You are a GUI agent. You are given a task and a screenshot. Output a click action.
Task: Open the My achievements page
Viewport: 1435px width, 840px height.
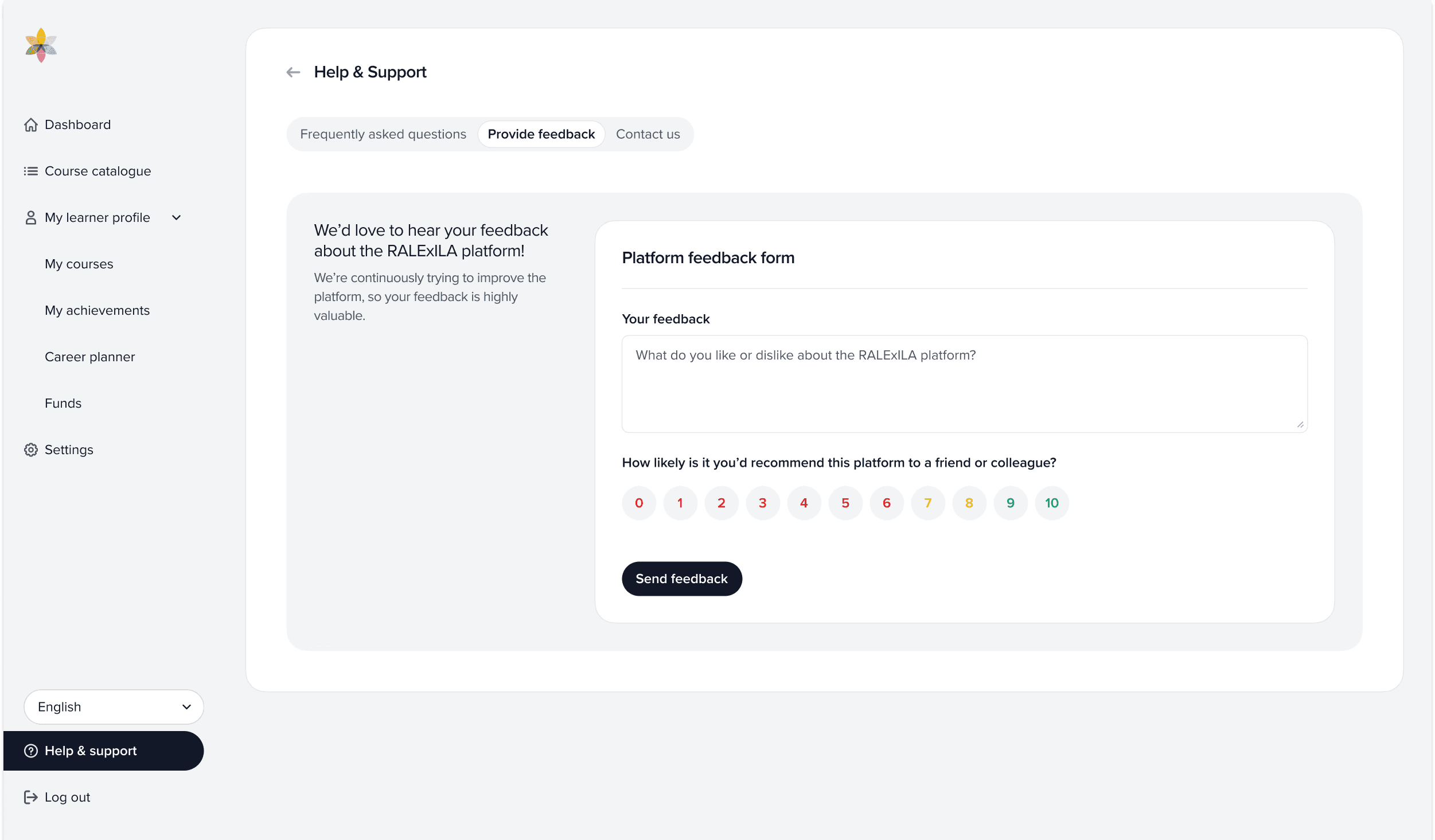pos(97,310)
